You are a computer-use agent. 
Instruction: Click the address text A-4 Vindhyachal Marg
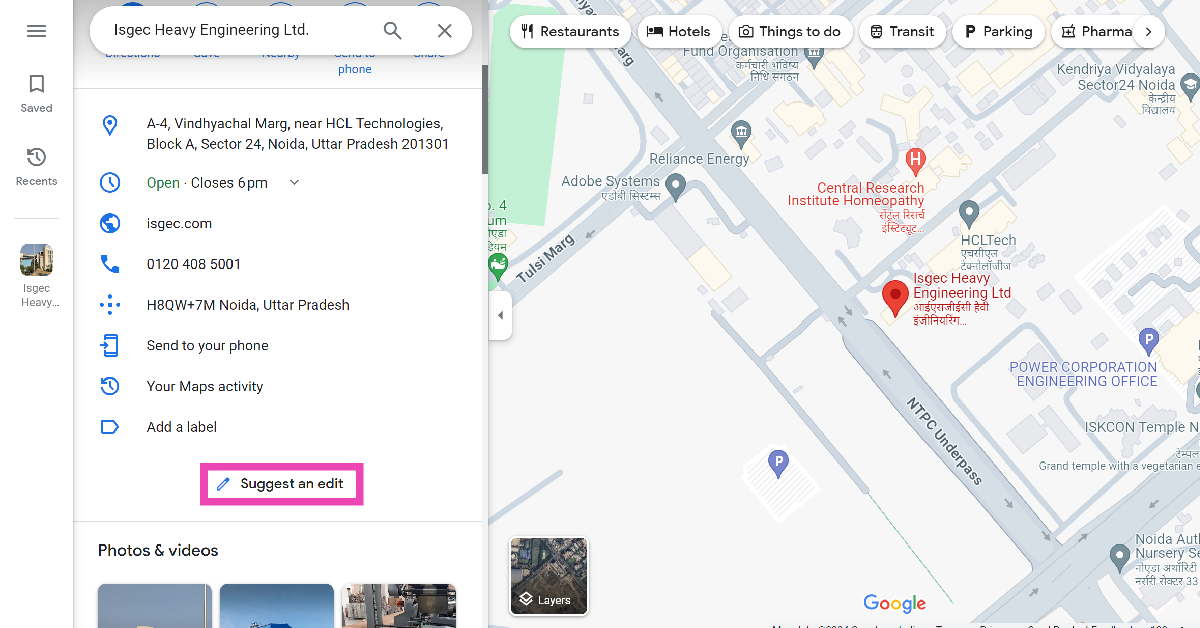coord(298,134)
